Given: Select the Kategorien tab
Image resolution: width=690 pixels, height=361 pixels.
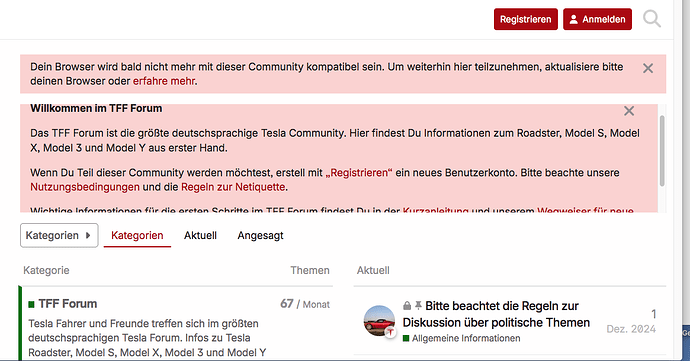Looking at the screenshot, I should click(137, 236).
